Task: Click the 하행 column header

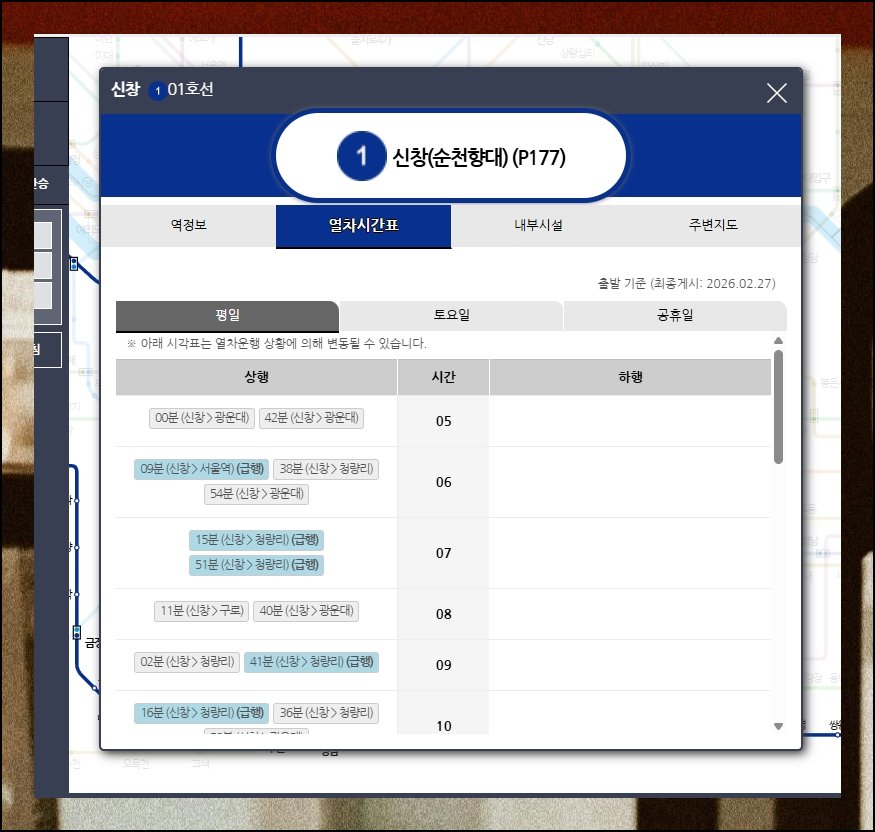Action: (x=631, y=377)
